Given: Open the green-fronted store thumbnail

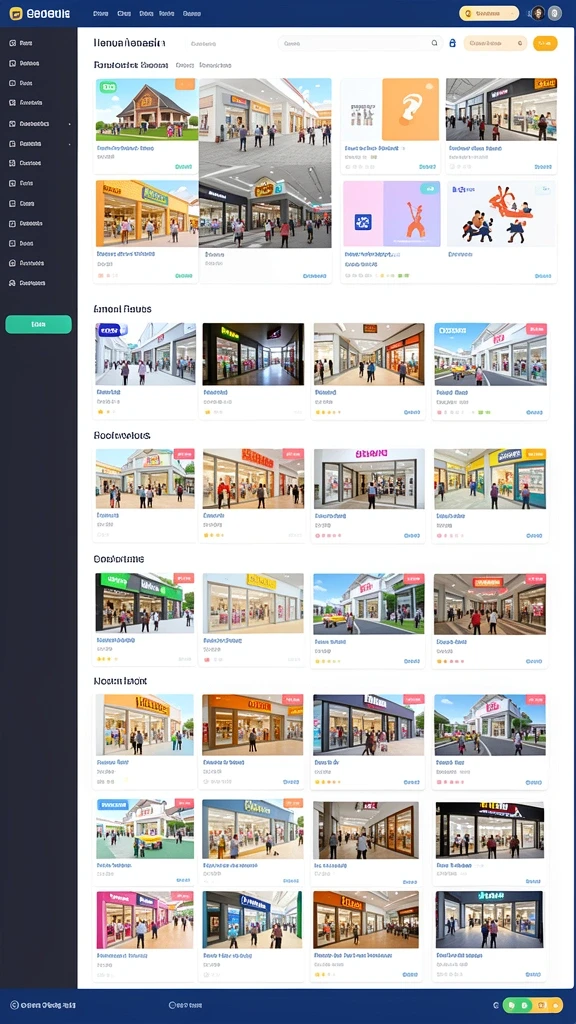Looking at the screenshot, I should (x=145, y=603).
